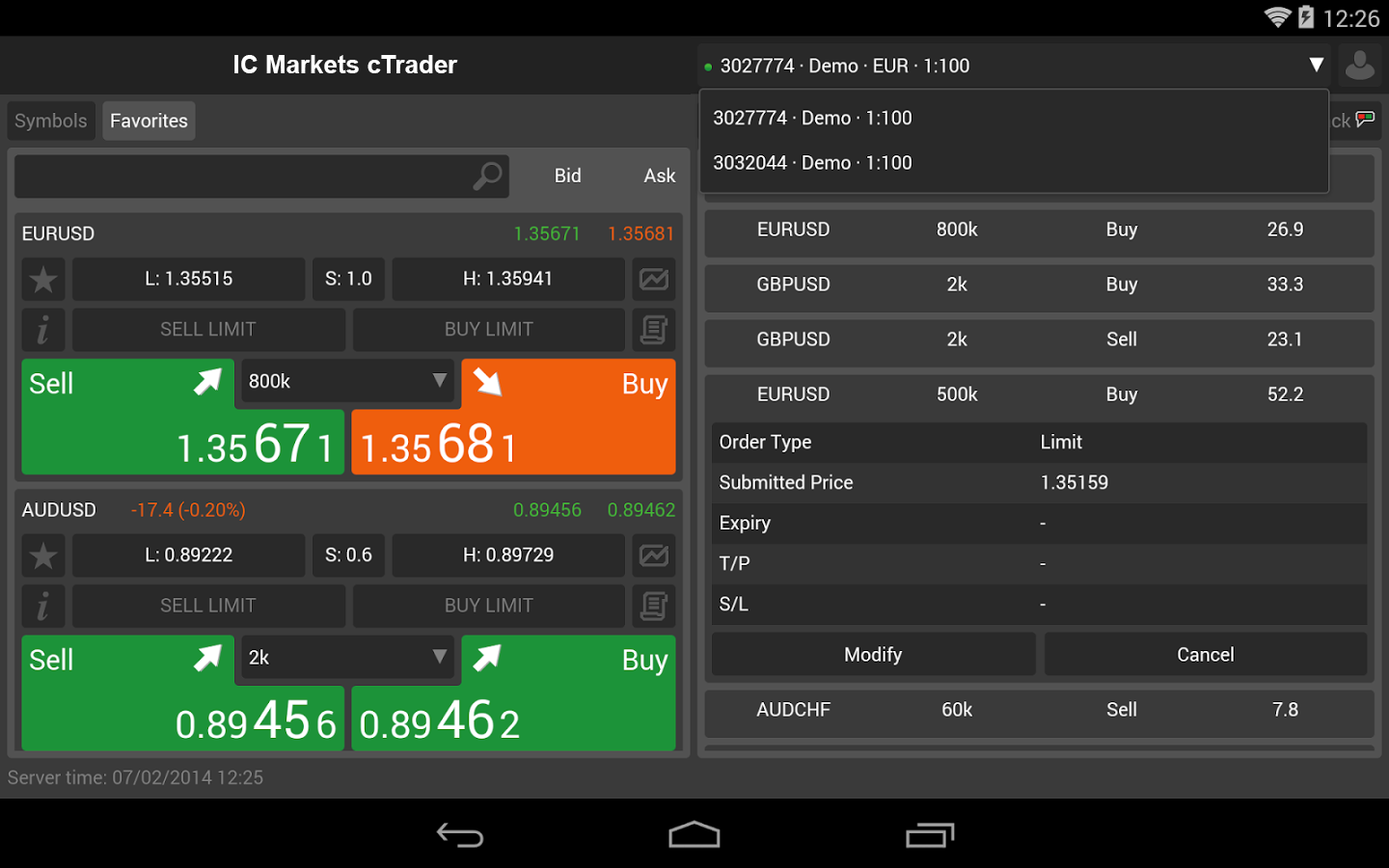1389x868 pixels.
Task: Tap the Android home navigation button
Action: coord(694,835)
